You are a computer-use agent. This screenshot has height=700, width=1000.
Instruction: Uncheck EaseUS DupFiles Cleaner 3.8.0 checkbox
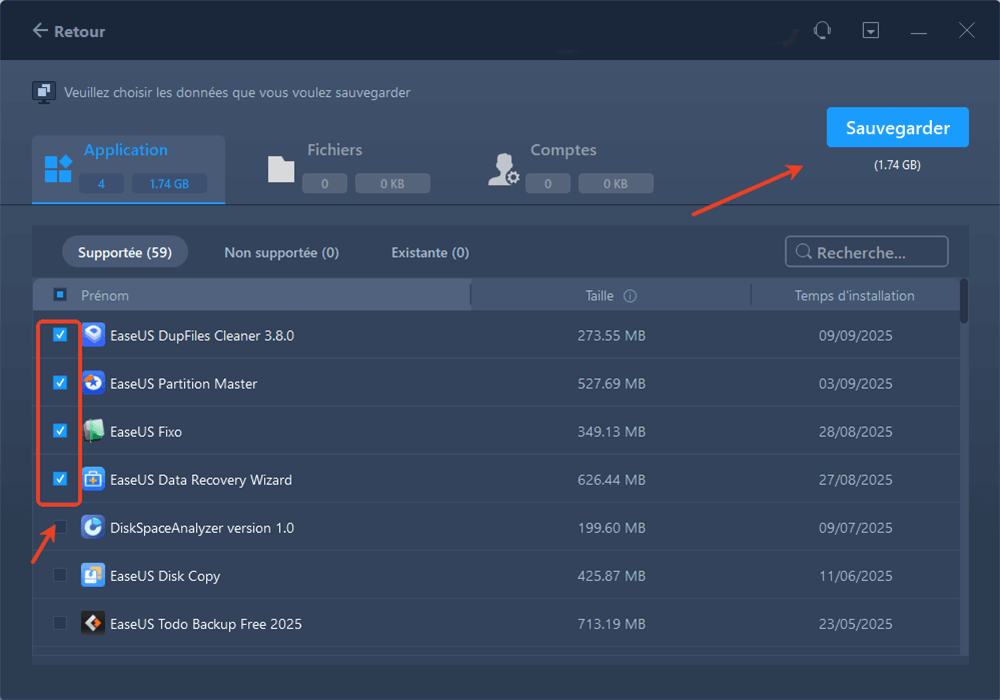tap(60, 335)
